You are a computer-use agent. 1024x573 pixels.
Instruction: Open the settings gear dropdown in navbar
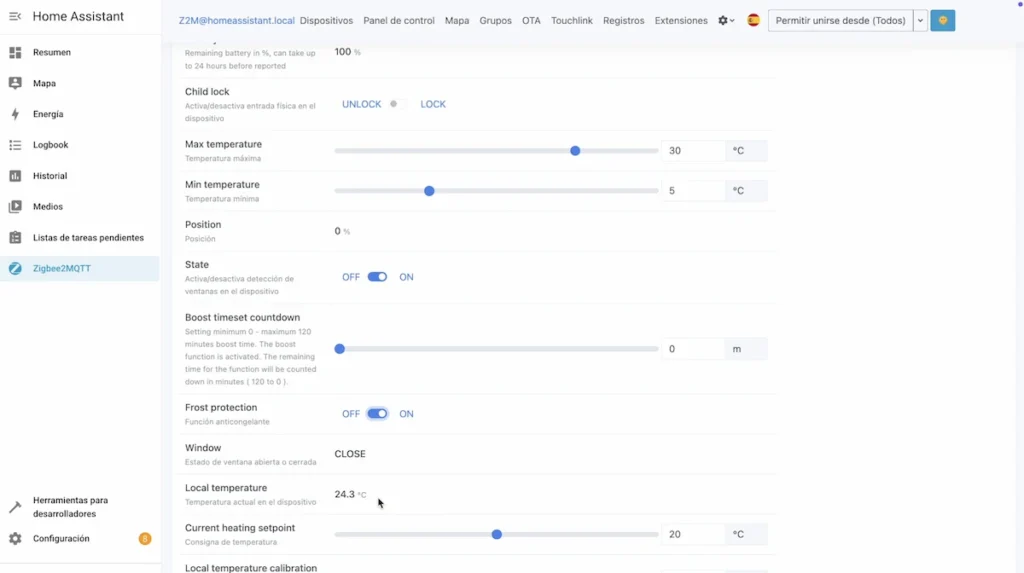pyautogui.click(x=726, y=21)
